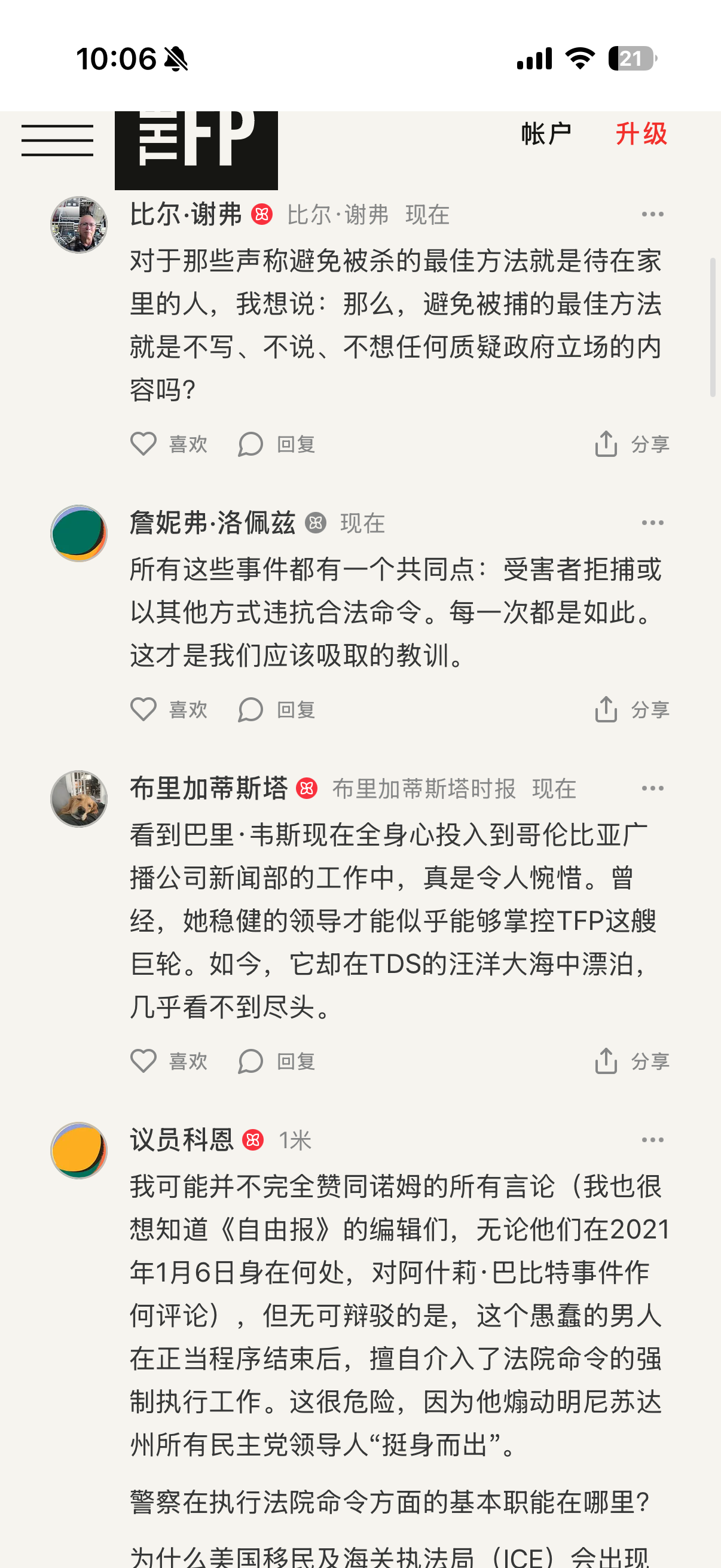Open more options for 议员科恩's comment
The height and width of the screenshot is (1568, 721).
tap(652, 1139)
